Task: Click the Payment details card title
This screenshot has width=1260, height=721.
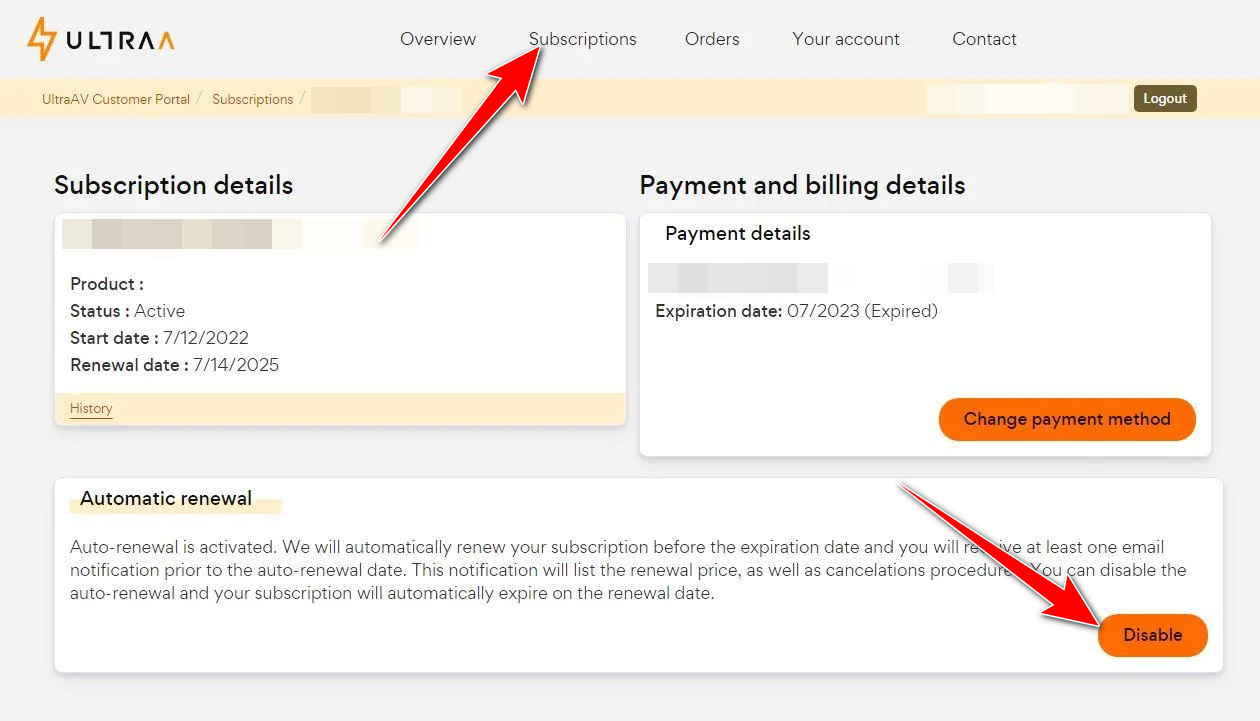Action: point(737,233)
